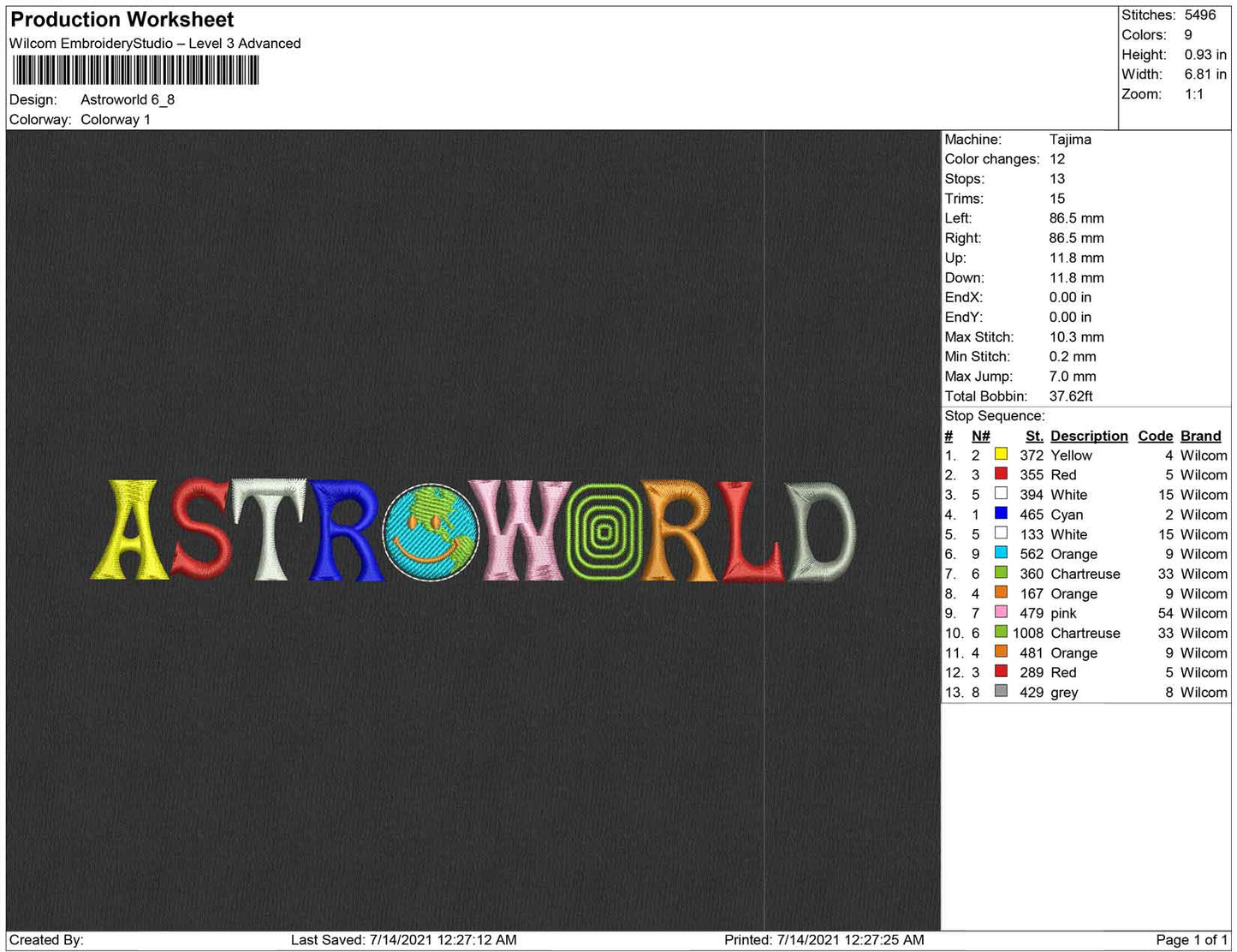Click the N# column header
The width and height of the screenshot is (1237, 952).
(980, 436)
